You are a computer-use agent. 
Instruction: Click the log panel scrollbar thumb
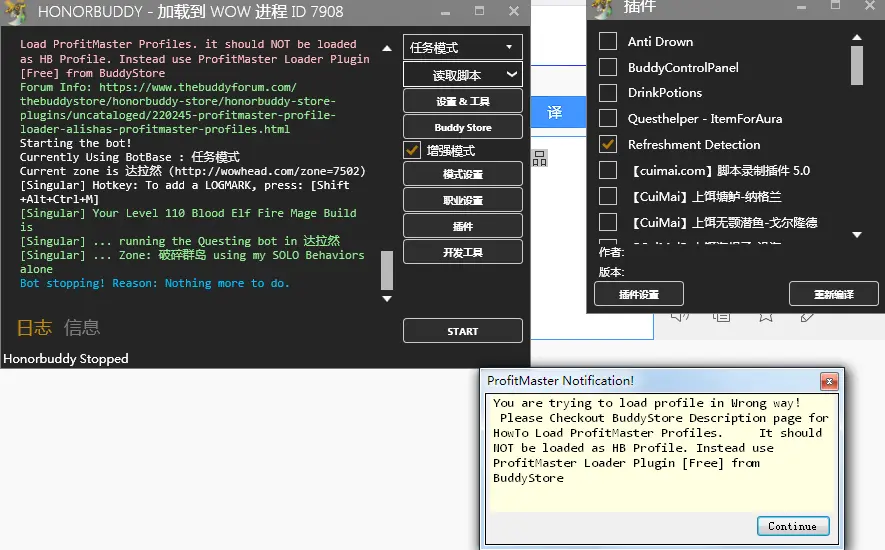pyautogui.click(x=387, y=270)
